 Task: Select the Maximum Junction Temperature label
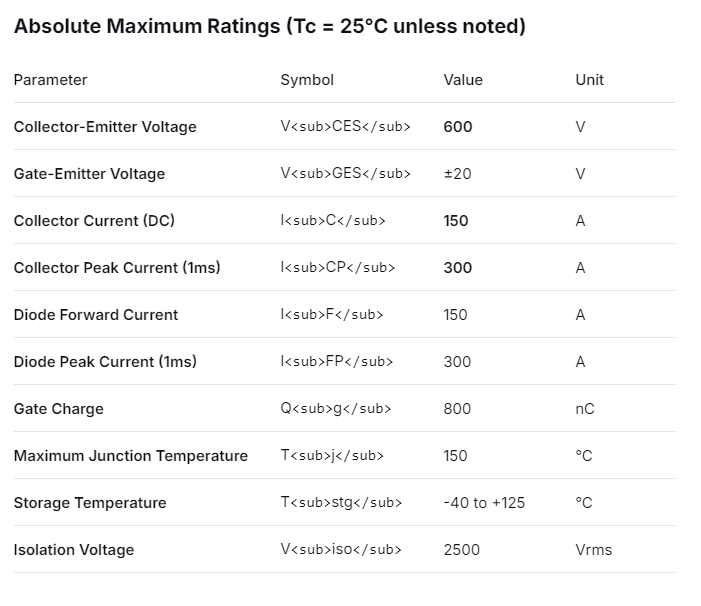(x=131, y=456)
